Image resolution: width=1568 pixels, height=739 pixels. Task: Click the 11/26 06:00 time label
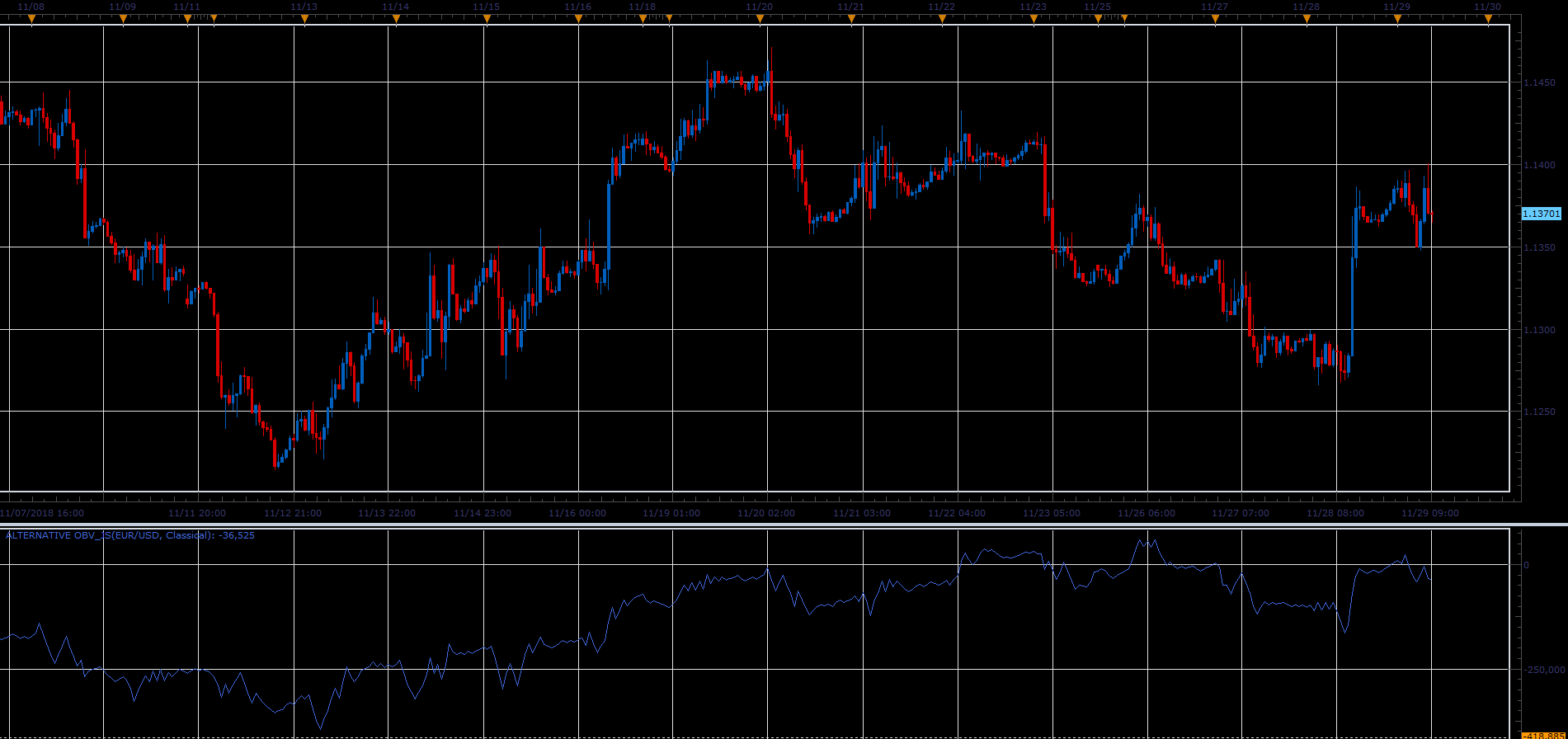coord(1147,513)
